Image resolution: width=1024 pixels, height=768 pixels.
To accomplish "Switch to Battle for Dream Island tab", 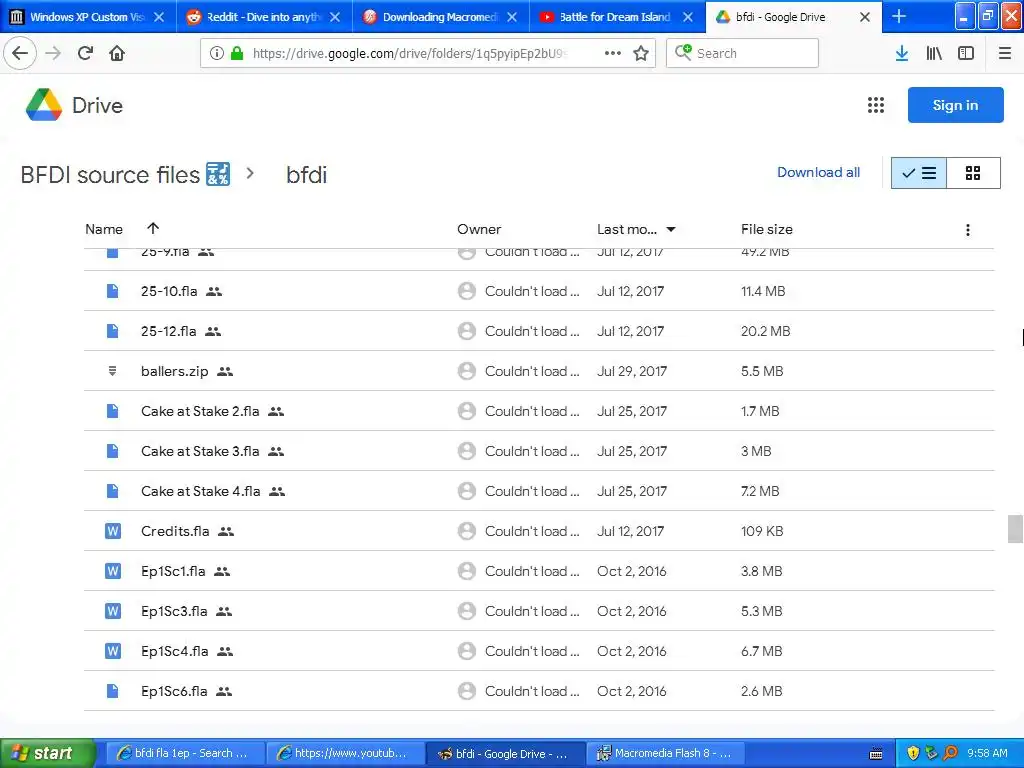I will [x=617, y=16].
